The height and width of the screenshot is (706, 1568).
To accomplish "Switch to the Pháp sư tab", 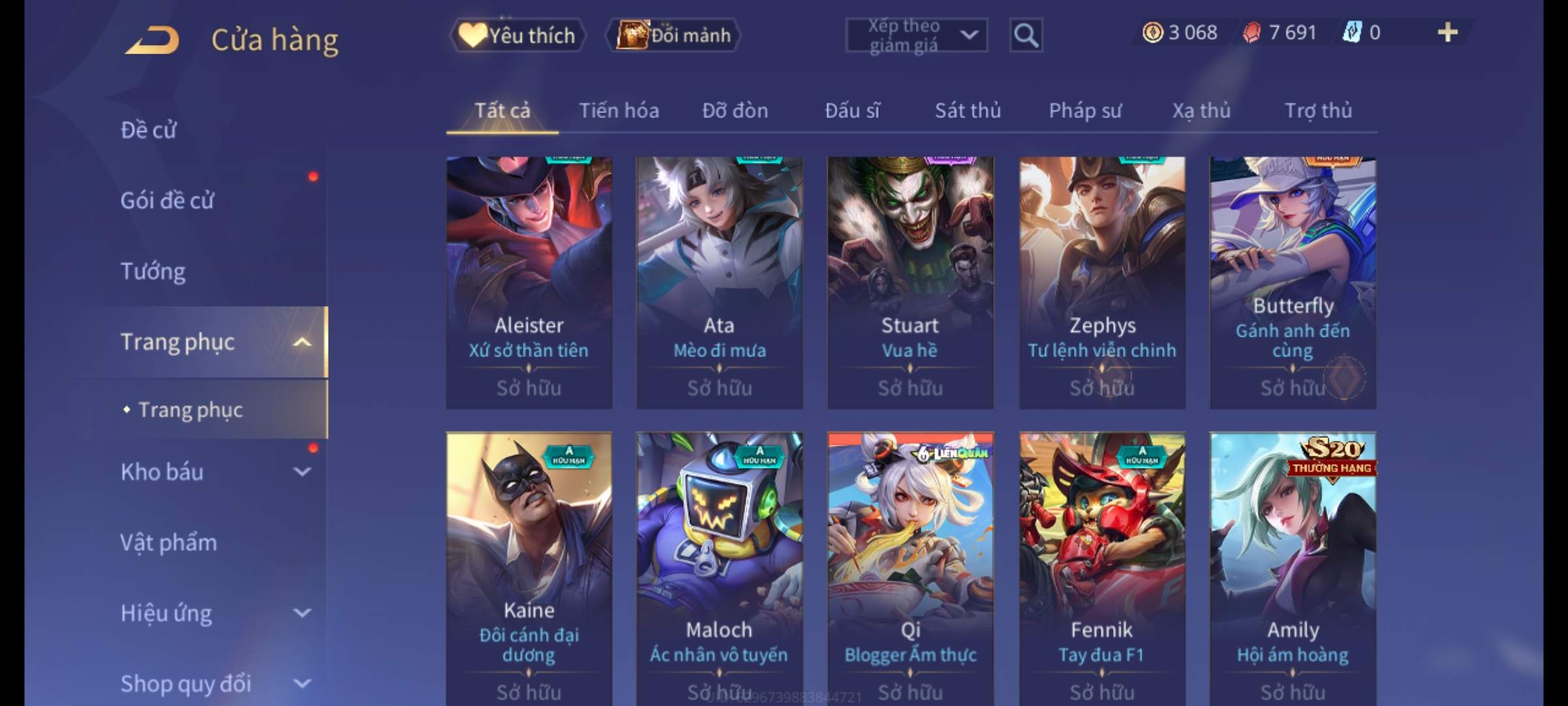I will point(1085,110).
